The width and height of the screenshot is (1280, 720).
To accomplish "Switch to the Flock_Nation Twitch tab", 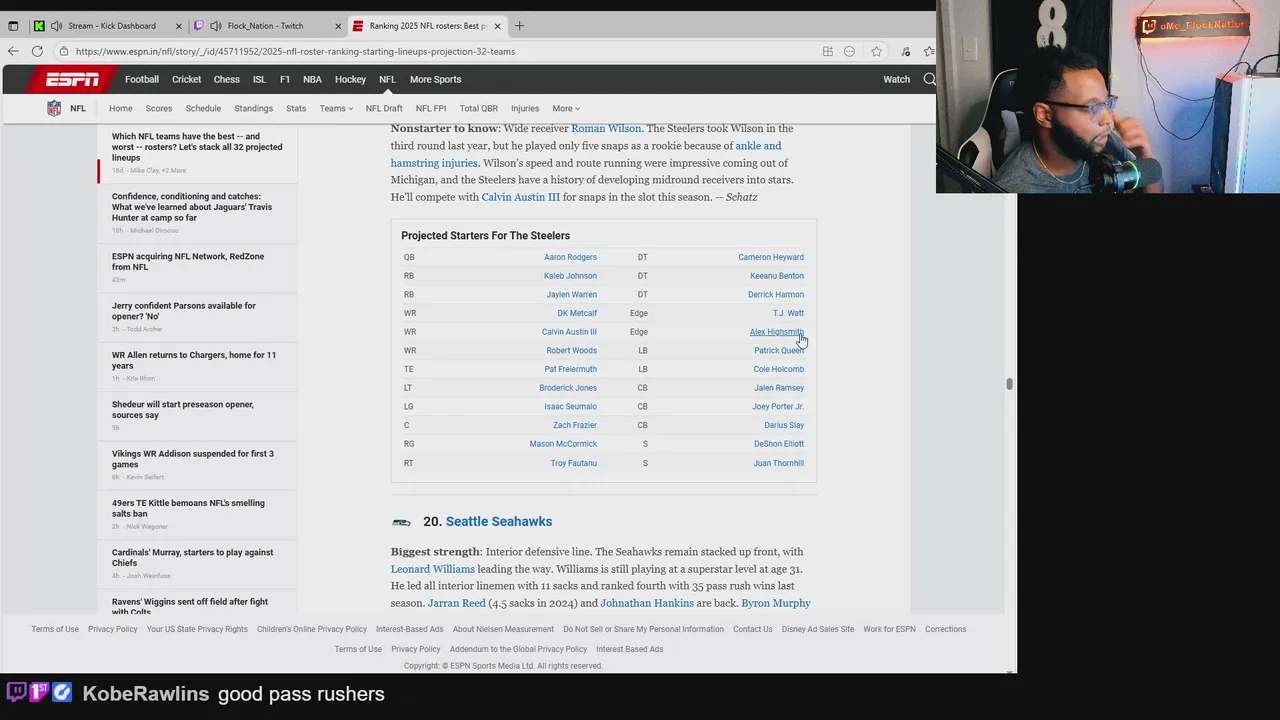I will [265, 26].
